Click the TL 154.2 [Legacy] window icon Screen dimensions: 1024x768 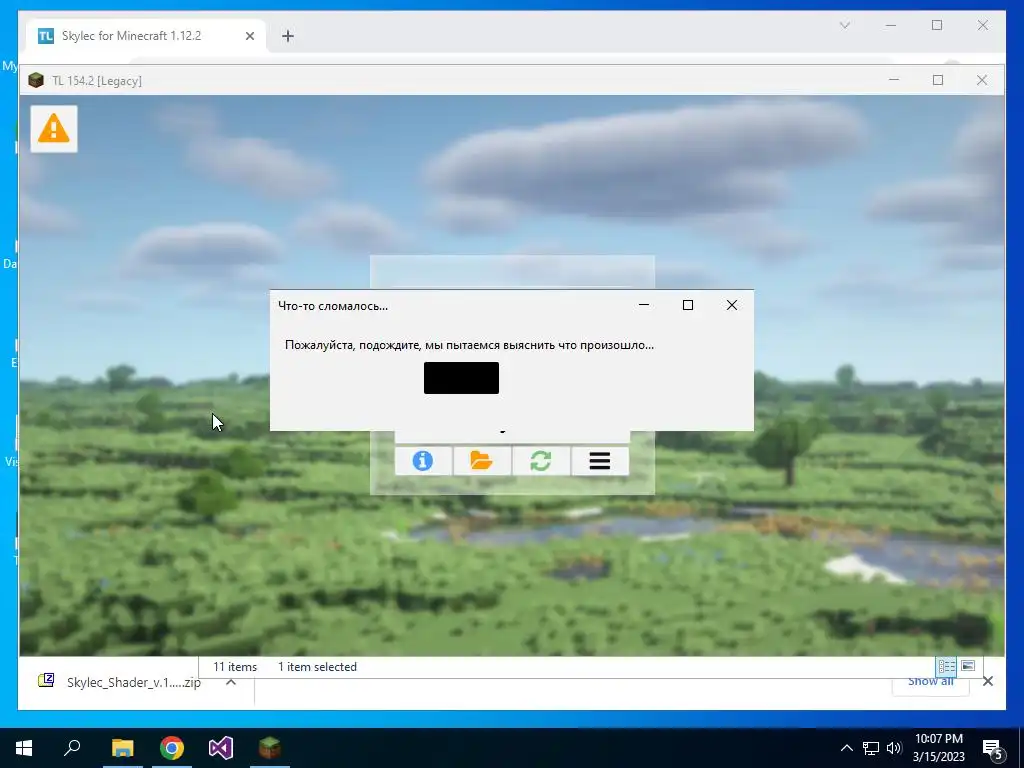pos(36,80)
